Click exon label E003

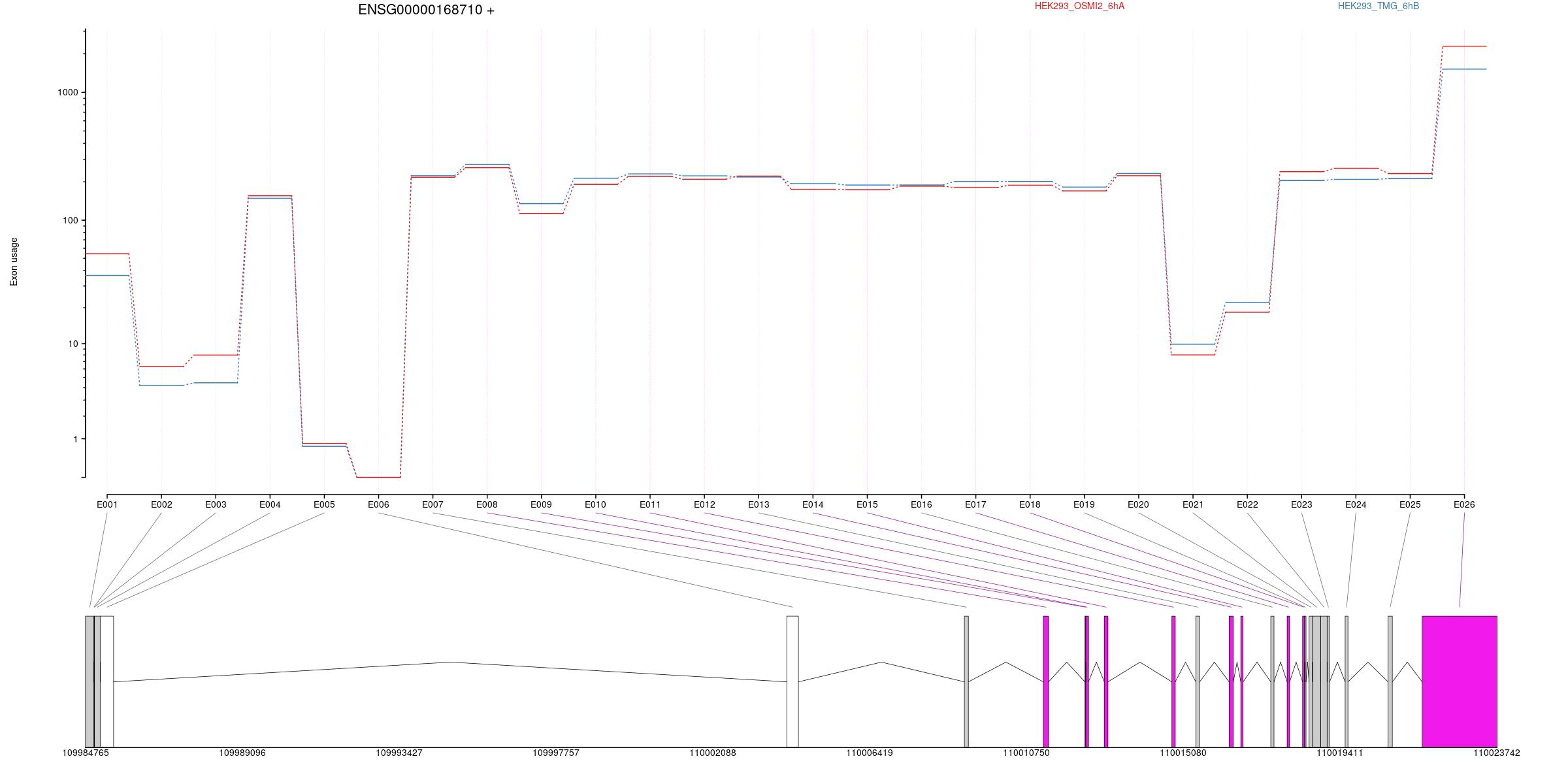point(216,504)
